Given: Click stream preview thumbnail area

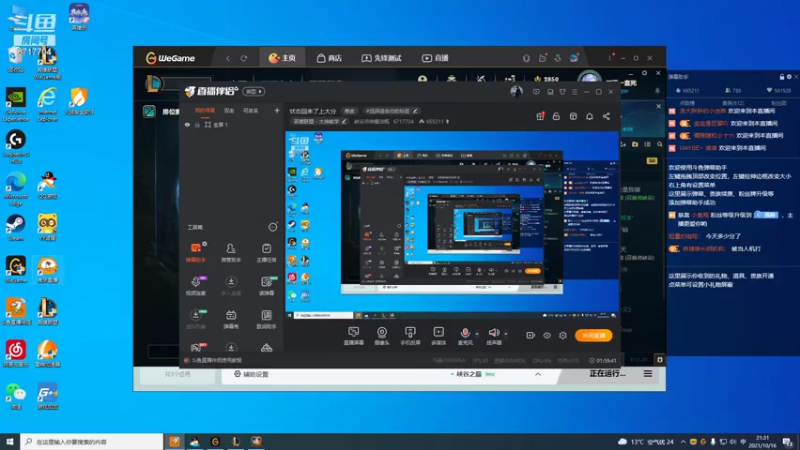Looking at the screenshot, I should click(452, 226).
